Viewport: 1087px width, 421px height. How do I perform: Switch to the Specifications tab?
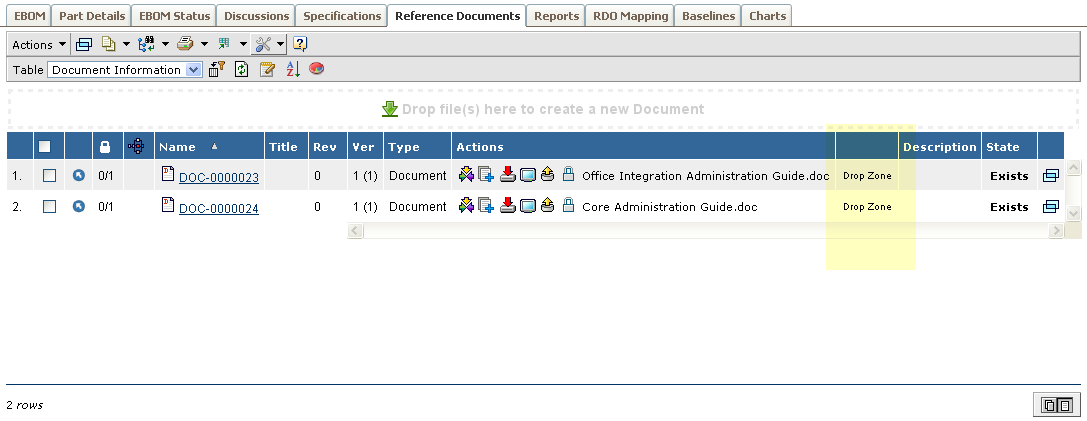tap(341, 16)
